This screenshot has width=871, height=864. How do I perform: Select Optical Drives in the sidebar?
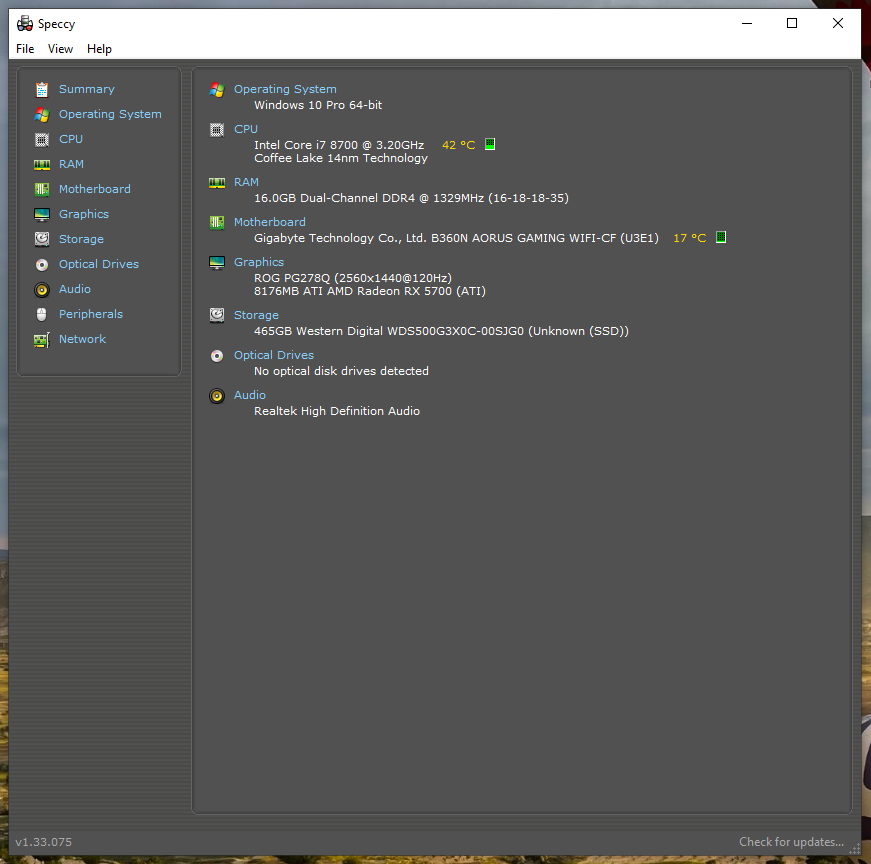(x=98, y=264)
